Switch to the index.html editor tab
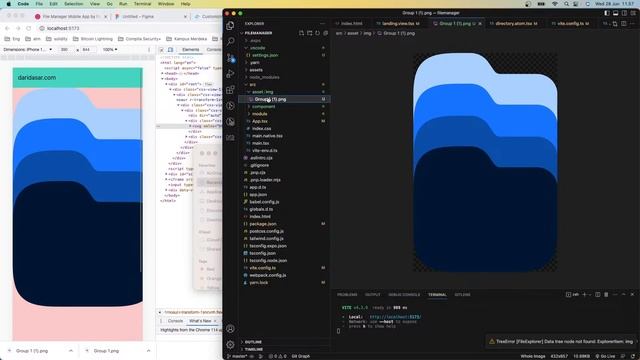 (x=351, y=24)
